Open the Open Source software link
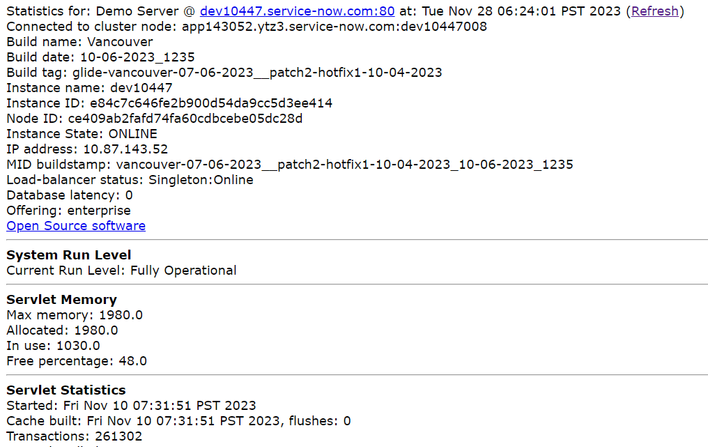The height and width of the screenshot is (447, 708). tap(76, 226)
